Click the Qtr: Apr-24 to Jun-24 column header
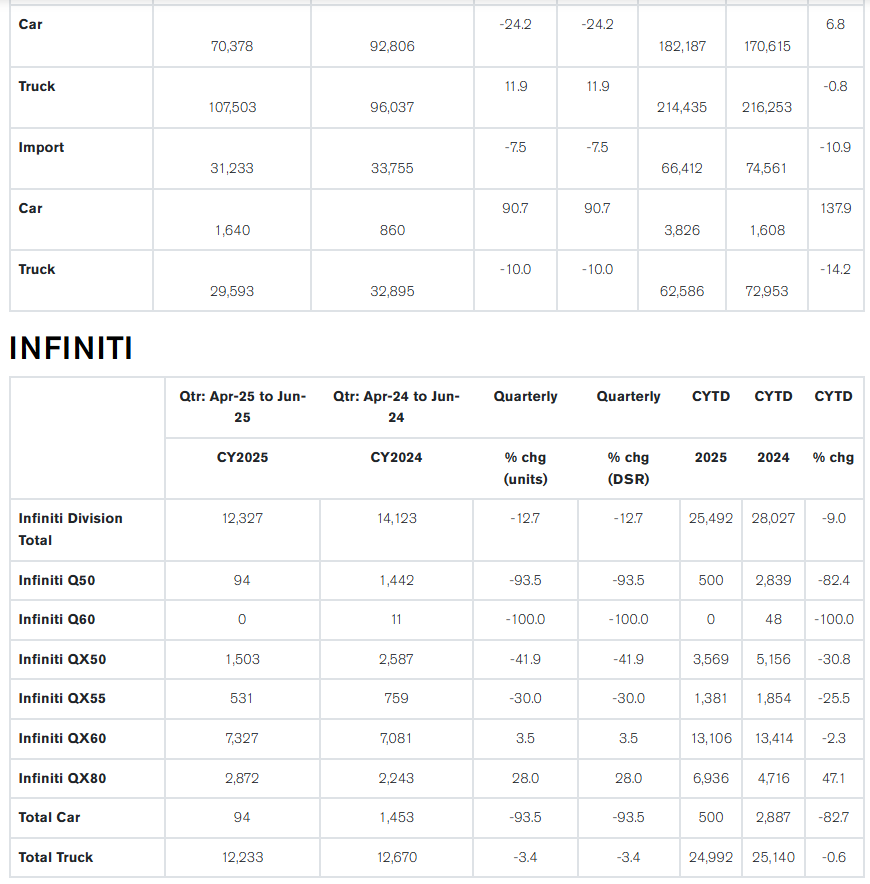The image size is (870, 884). point(396,407)
